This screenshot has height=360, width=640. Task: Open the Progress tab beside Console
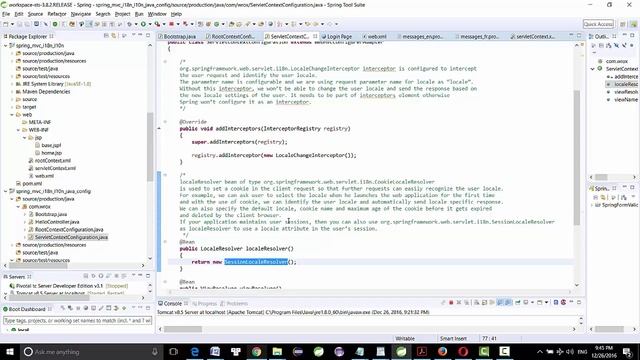(x=205, y=304)
